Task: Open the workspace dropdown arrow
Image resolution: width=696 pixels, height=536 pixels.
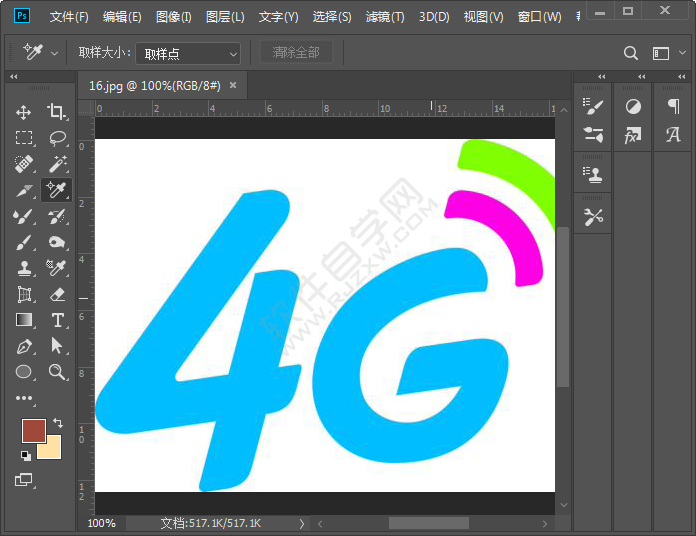Action: pos(683,53)
